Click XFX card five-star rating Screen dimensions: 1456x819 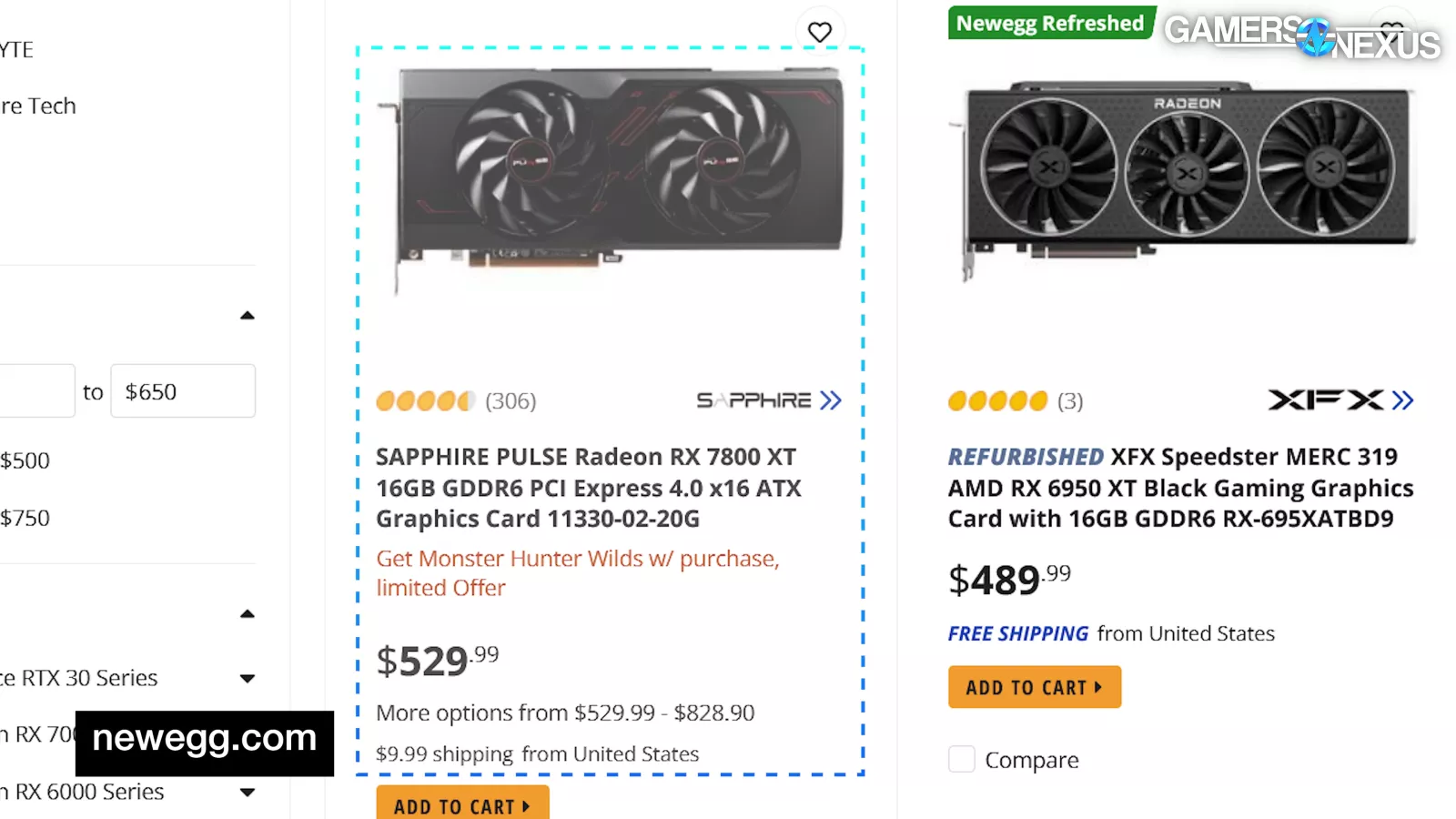997,401
